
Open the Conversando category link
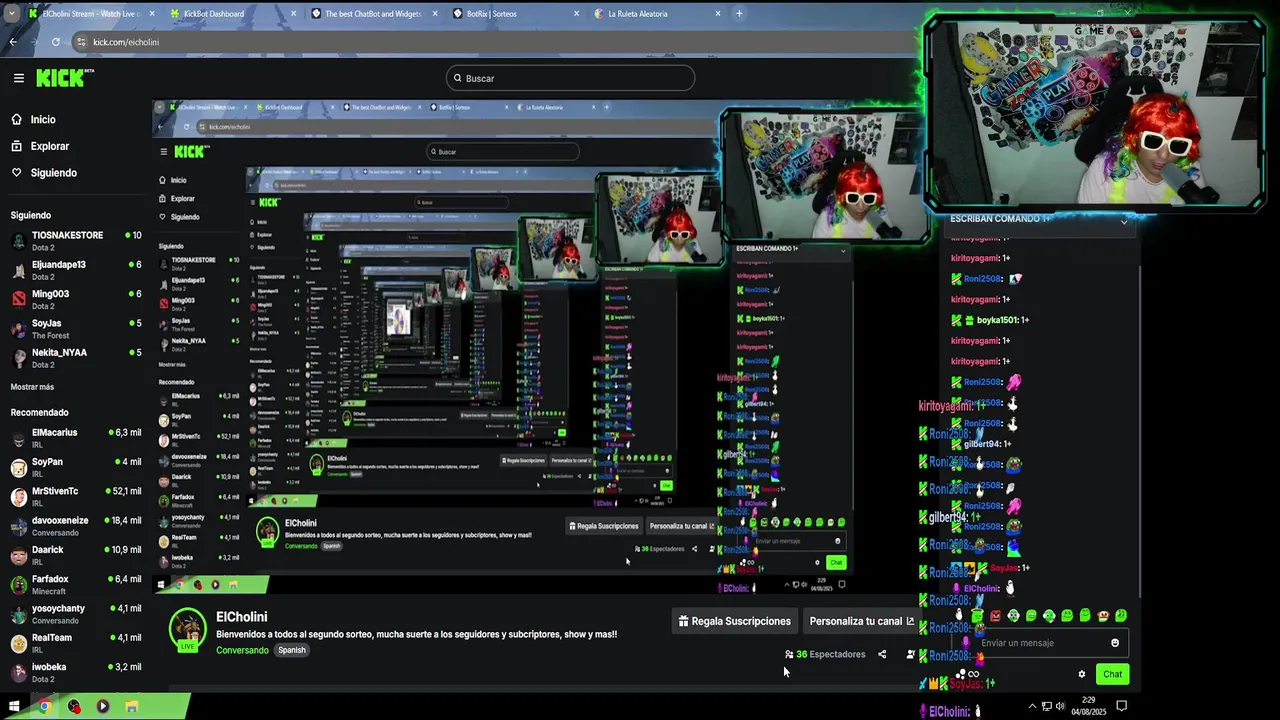tap(242, 650)
